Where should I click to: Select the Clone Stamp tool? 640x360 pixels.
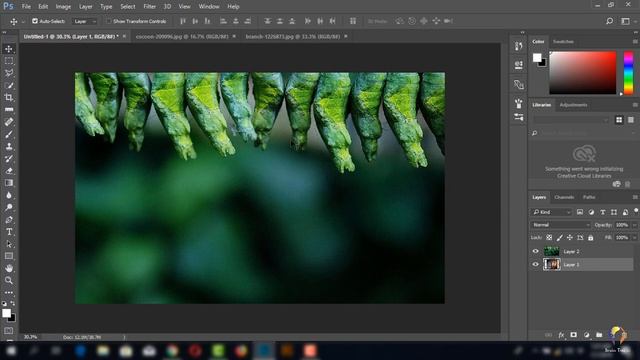pos(9,146)
